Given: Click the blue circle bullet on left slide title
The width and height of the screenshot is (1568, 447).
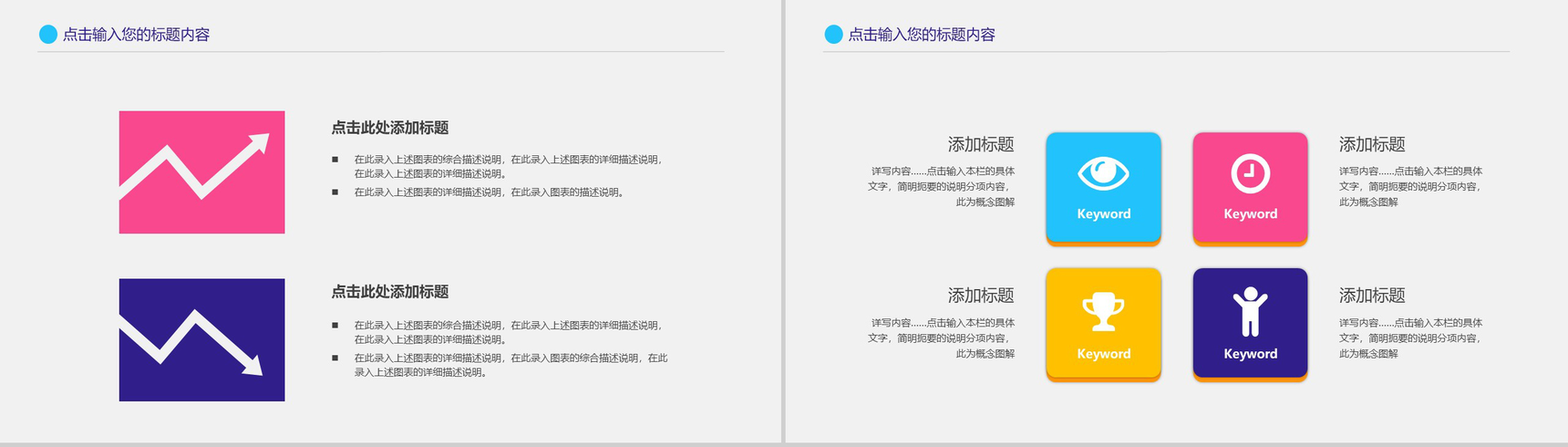Looking at the screenshot, I should pos(48,35).
